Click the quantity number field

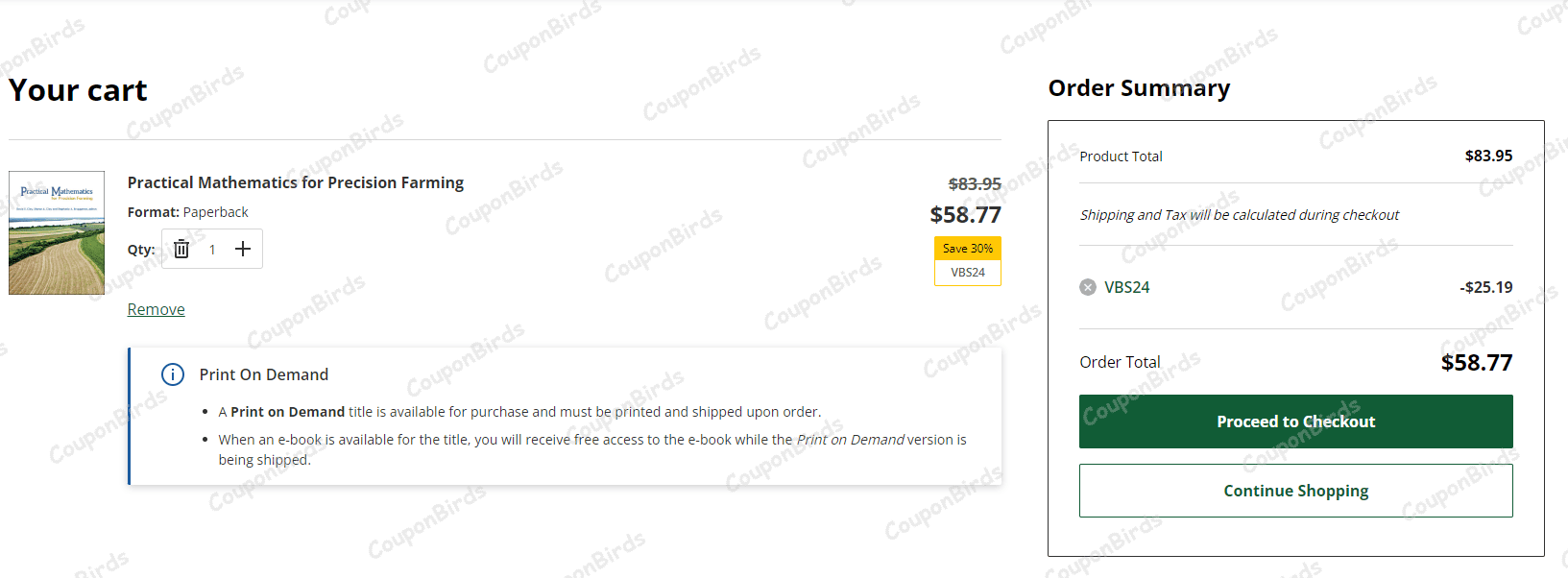pos(212,250)
